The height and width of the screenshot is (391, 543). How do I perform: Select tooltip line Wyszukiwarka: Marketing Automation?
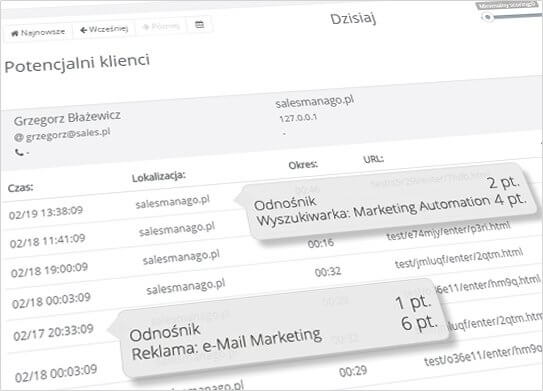click(373, 211)
